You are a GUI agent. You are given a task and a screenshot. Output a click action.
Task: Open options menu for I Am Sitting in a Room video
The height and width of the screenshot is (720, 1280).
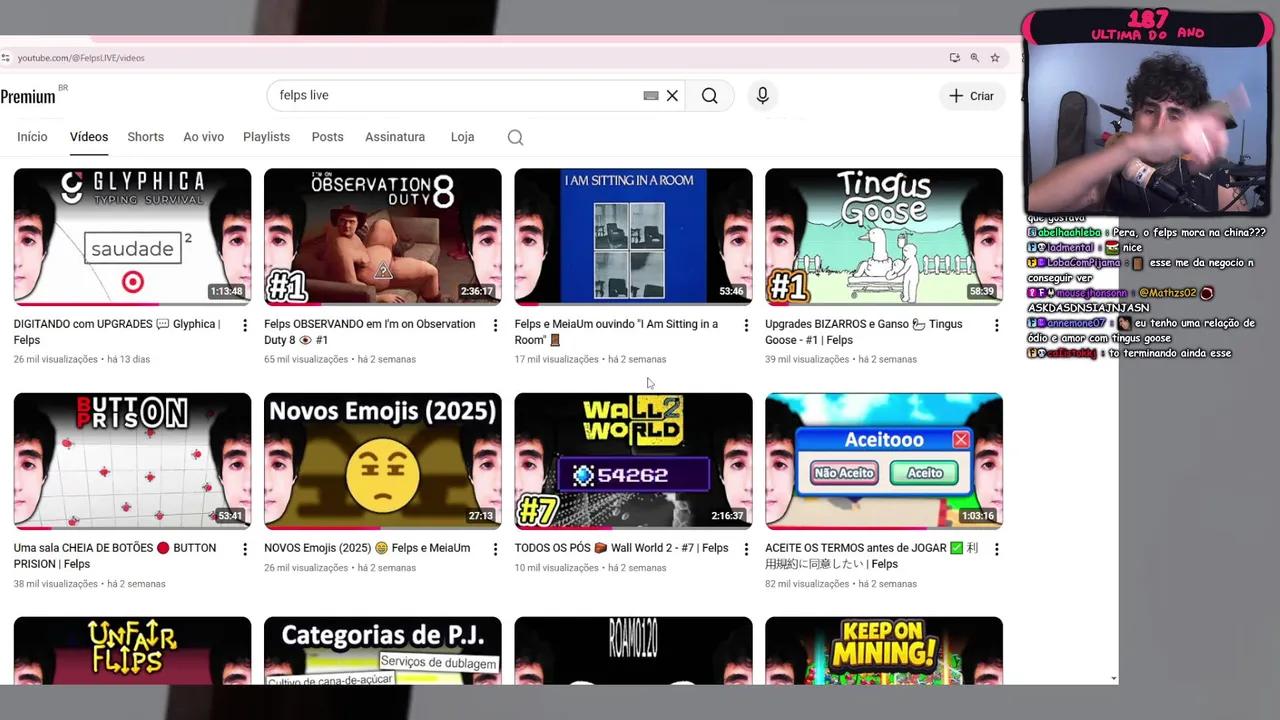pyautogui.click(x=746, y=325)
